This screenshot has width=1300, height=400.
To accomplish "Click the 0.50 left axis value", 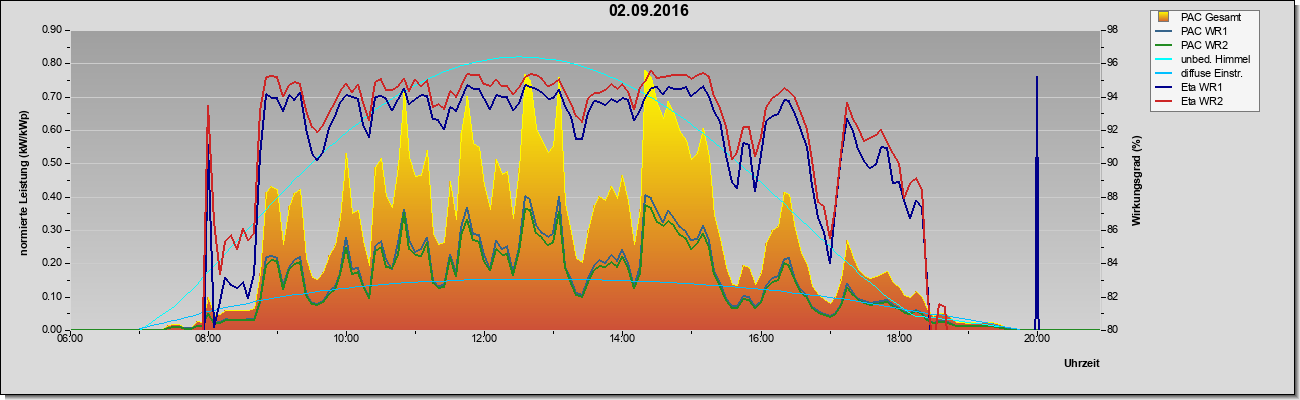I will (52, 163).
